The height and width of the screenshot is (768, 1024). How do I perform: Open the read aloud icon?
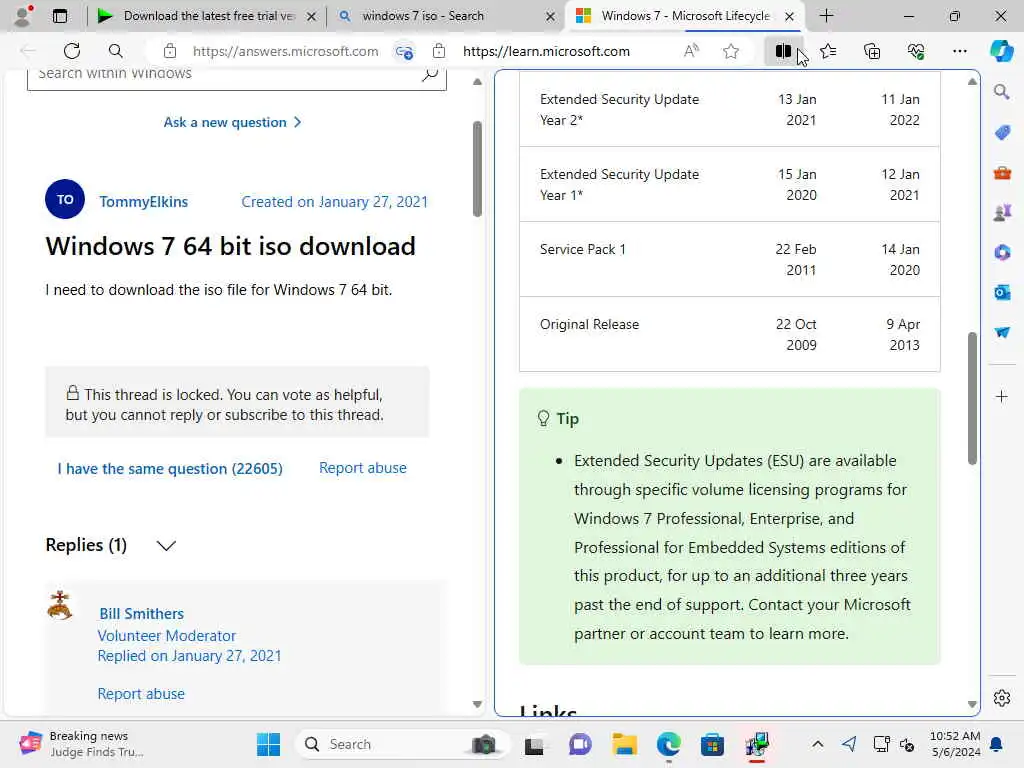[x=691, y=51]
